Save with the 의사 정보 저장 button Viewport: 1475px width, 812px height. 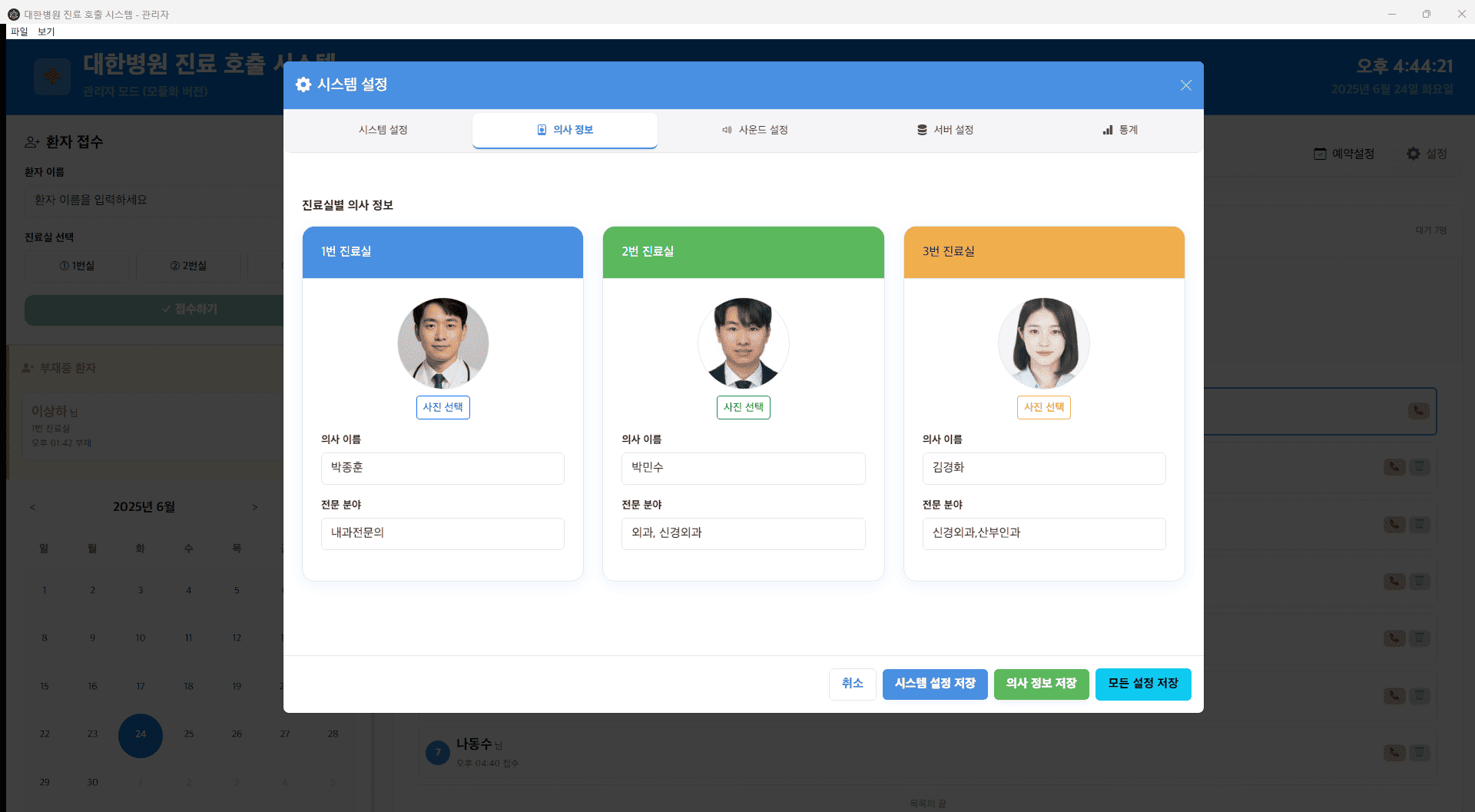[1041, 684]
